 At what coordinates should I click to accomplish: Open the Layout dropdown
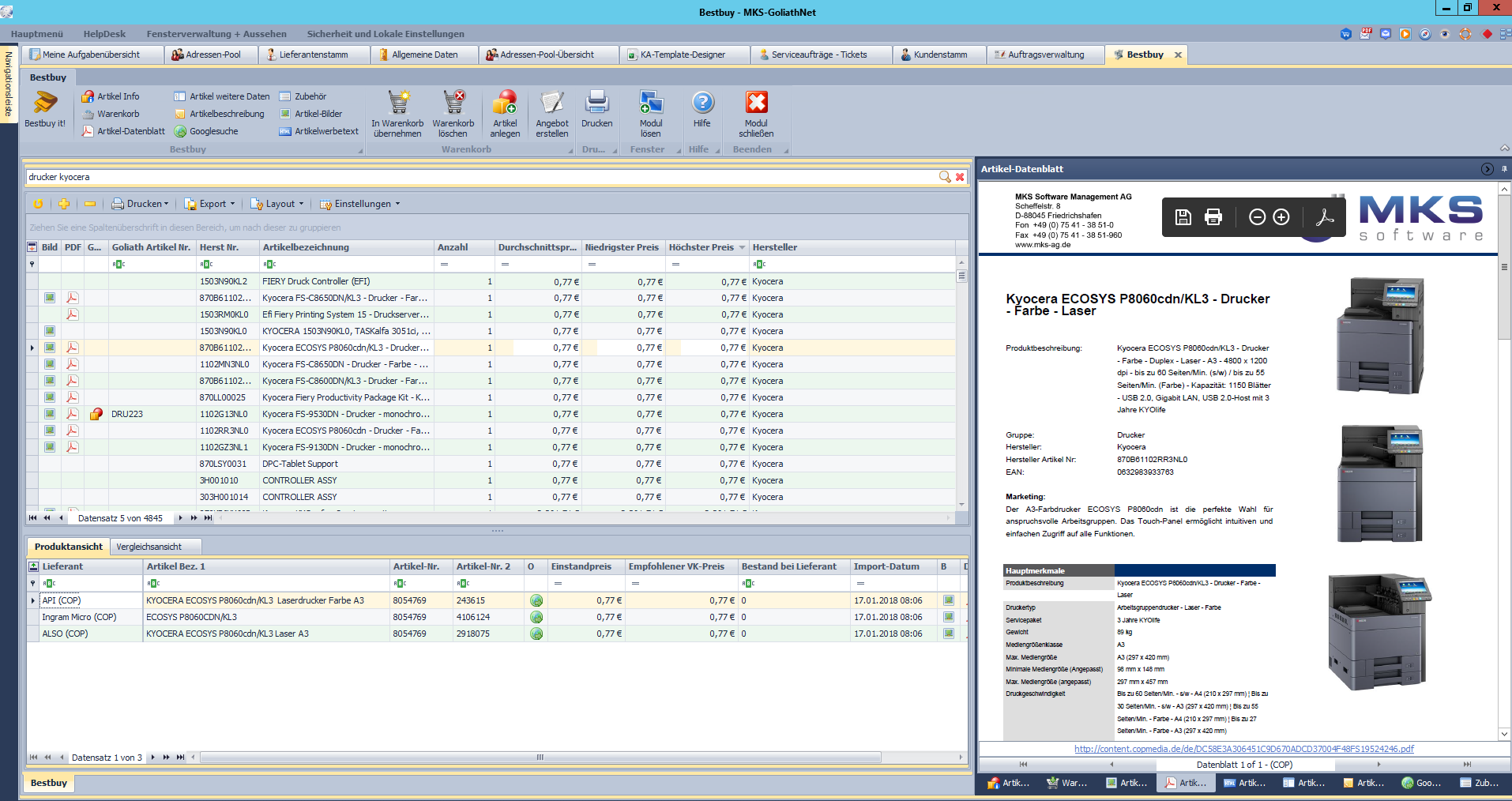coord(277,204)
